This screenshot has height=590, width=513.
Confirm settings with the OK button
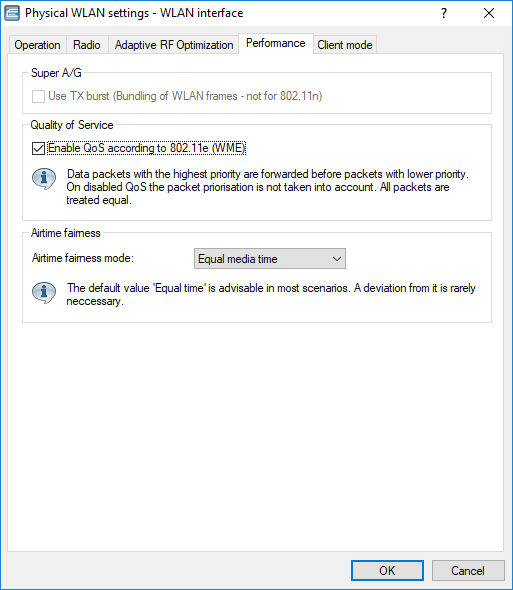pos(387,570)
